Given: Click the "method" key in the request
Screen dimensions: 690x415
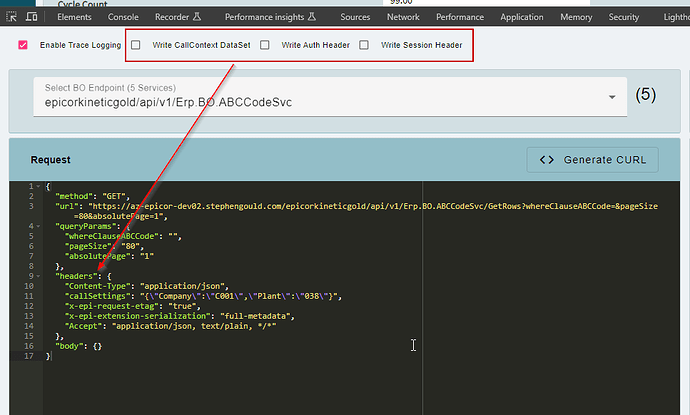Looking at the screenshot, I should point(74,196).
